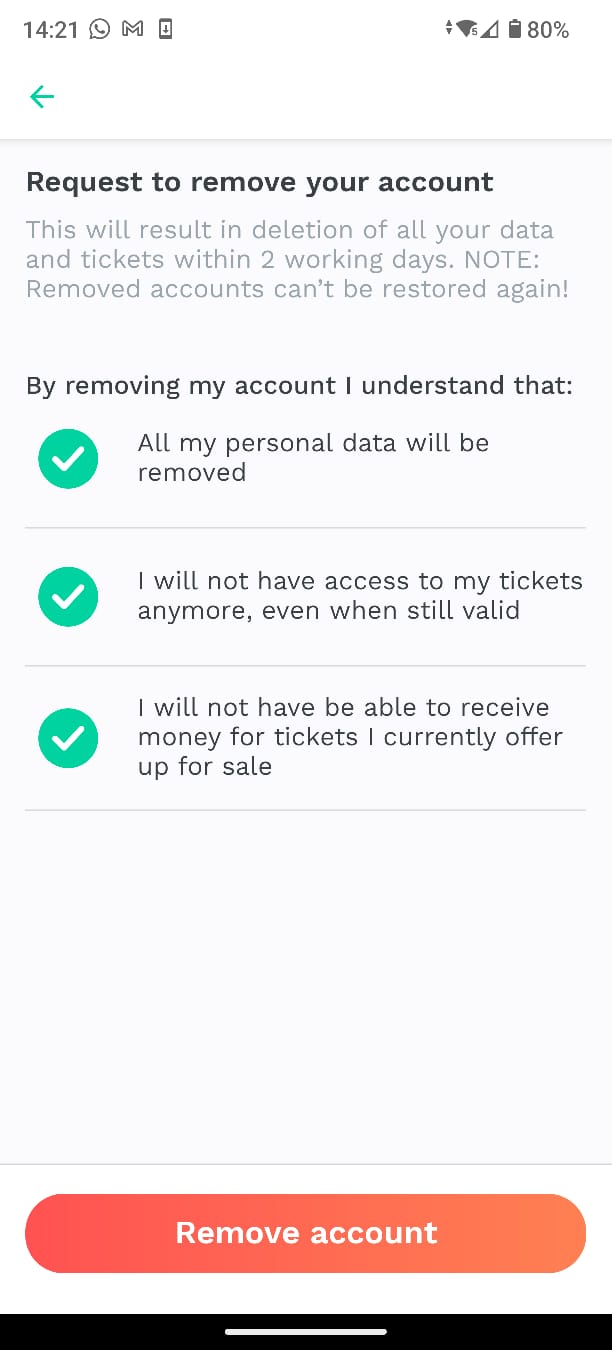
Task: Tap the WhatsApp notification icon
Action: click(x=99, y=29)
